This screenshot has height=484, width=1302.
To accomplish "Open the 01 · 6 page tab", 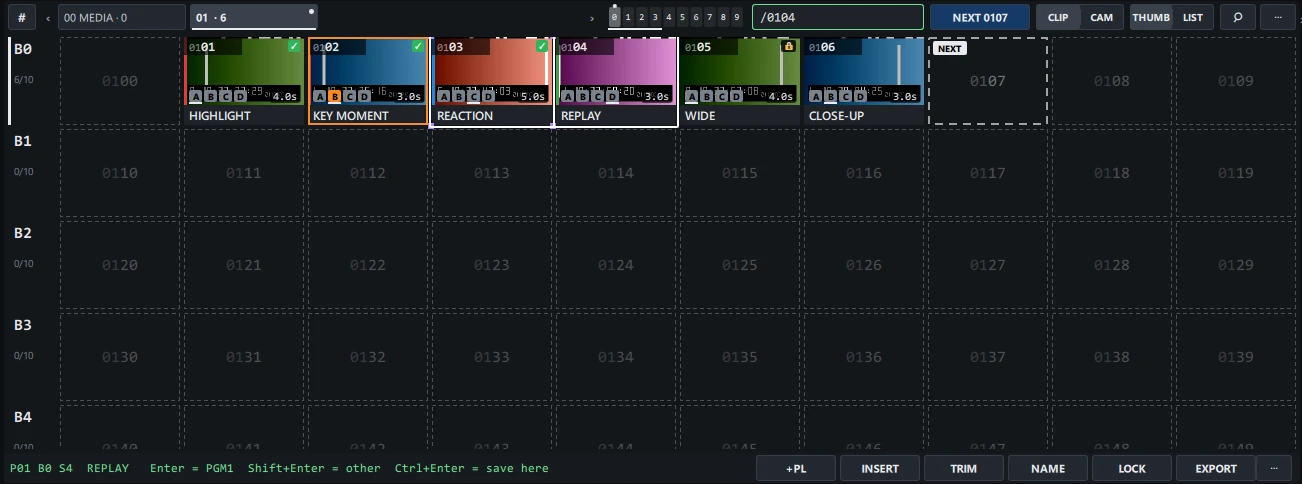I will [x=254, y=17].
